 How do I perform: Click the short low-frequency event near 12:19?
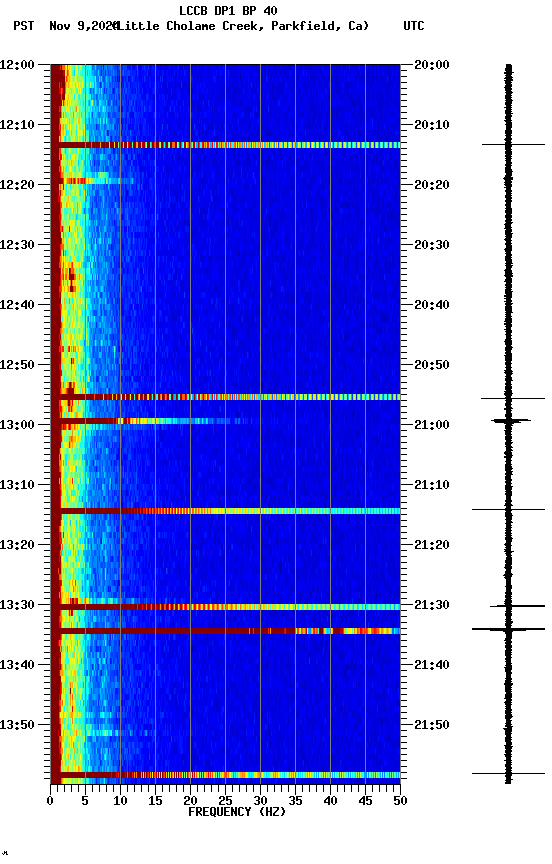93,181
